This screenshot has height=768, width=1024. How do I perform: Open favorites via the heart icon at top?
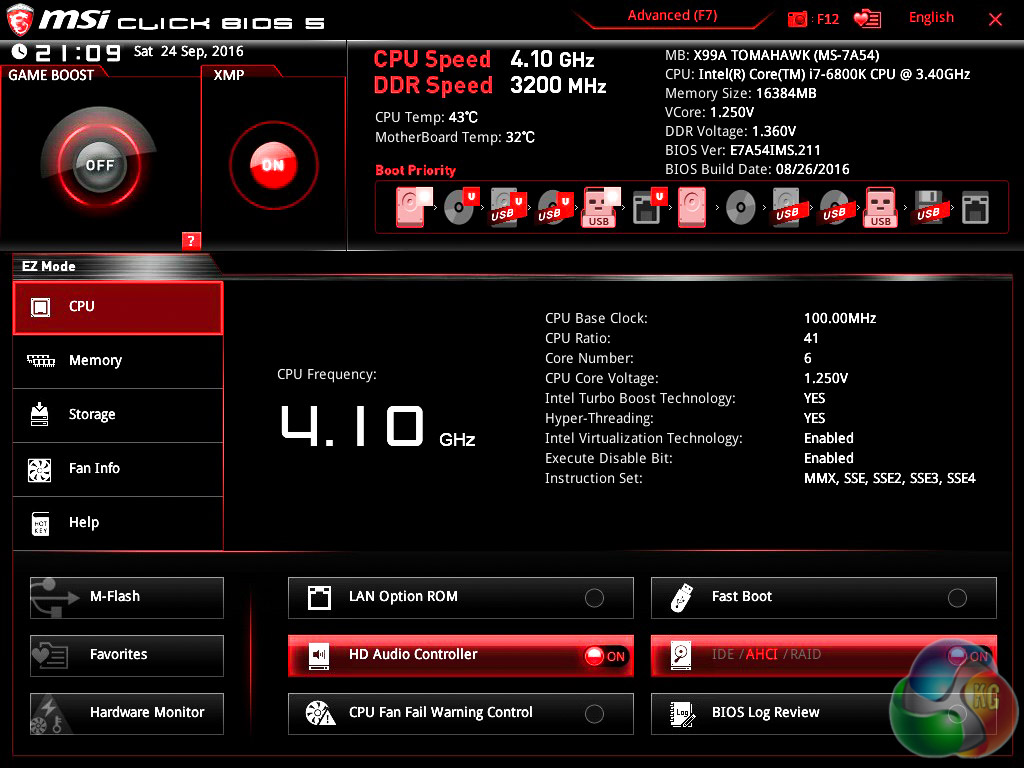pyautogui.click(x=867, y=19)
